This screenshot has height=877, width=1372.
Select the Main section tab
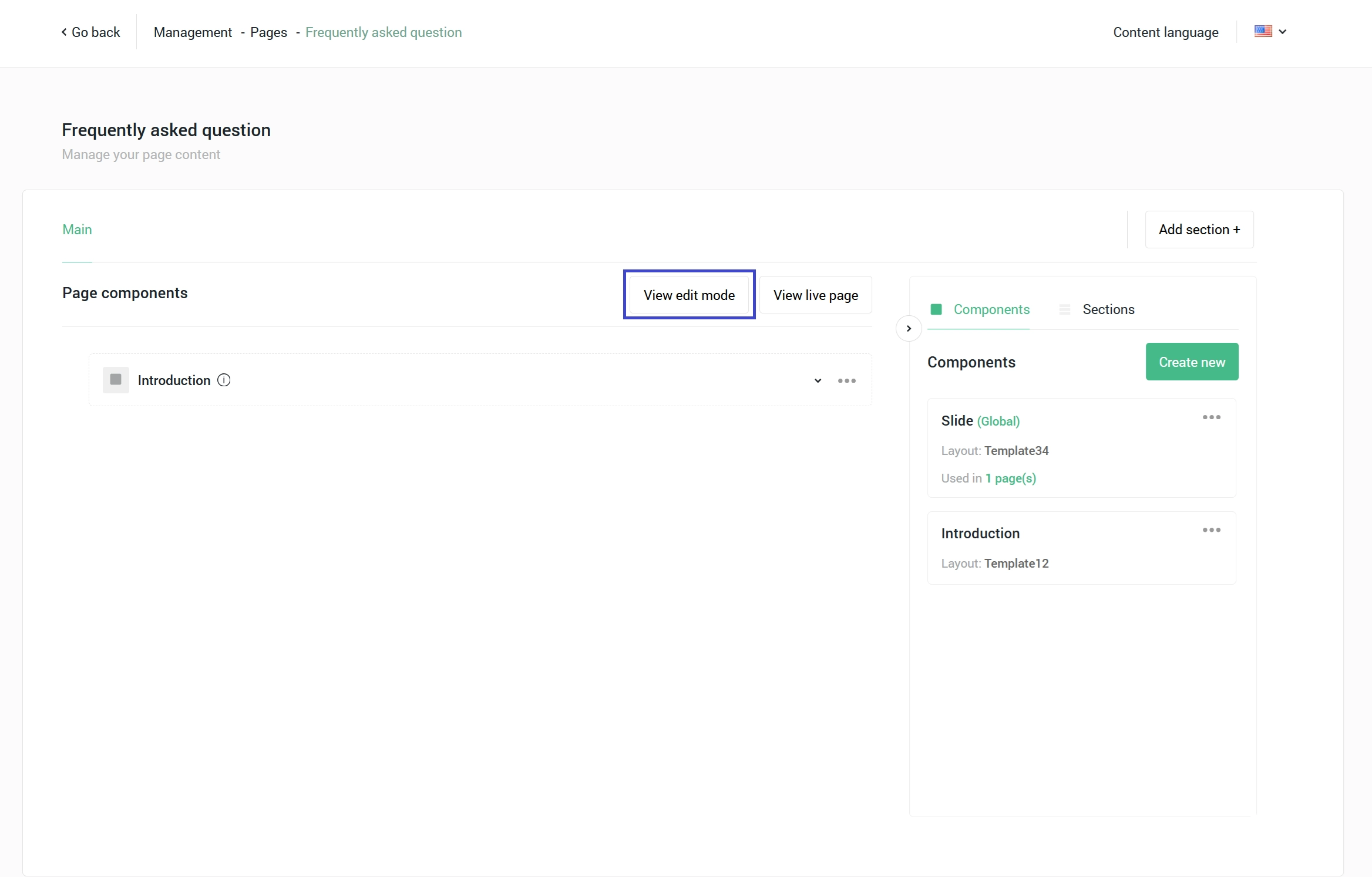point(77,230)
